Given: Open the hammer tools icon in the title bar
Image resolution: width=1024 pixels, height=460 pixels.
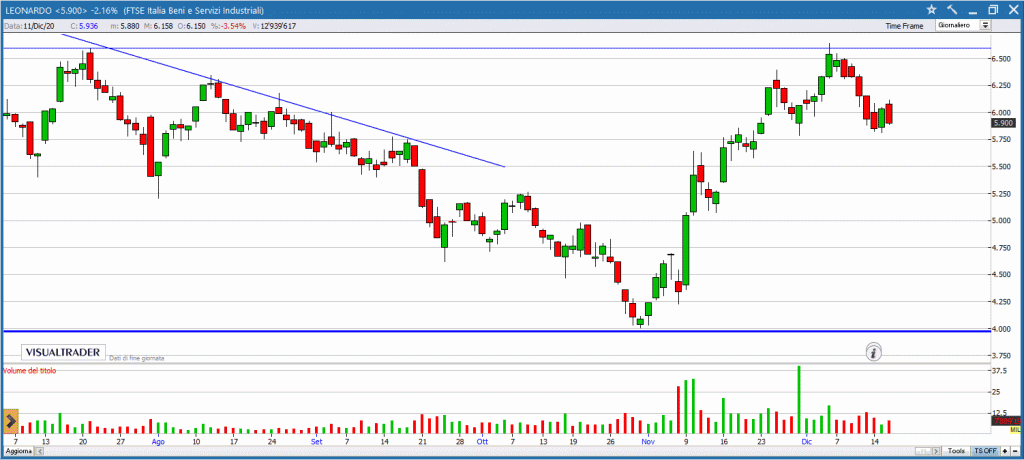Looking at the screenshot, I should click(x=952, y=9).
